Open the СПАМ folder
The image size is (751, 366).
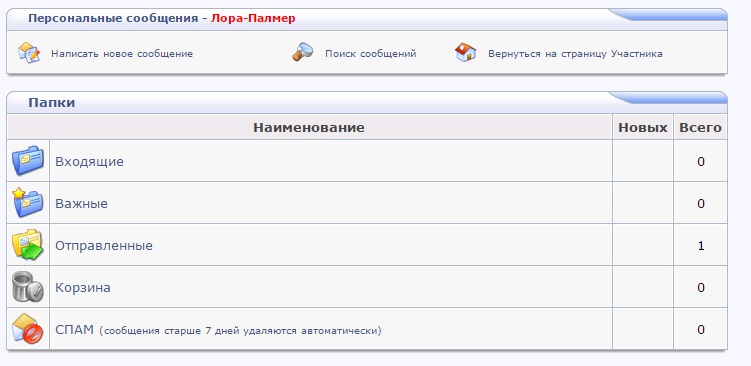coord(74,330)
